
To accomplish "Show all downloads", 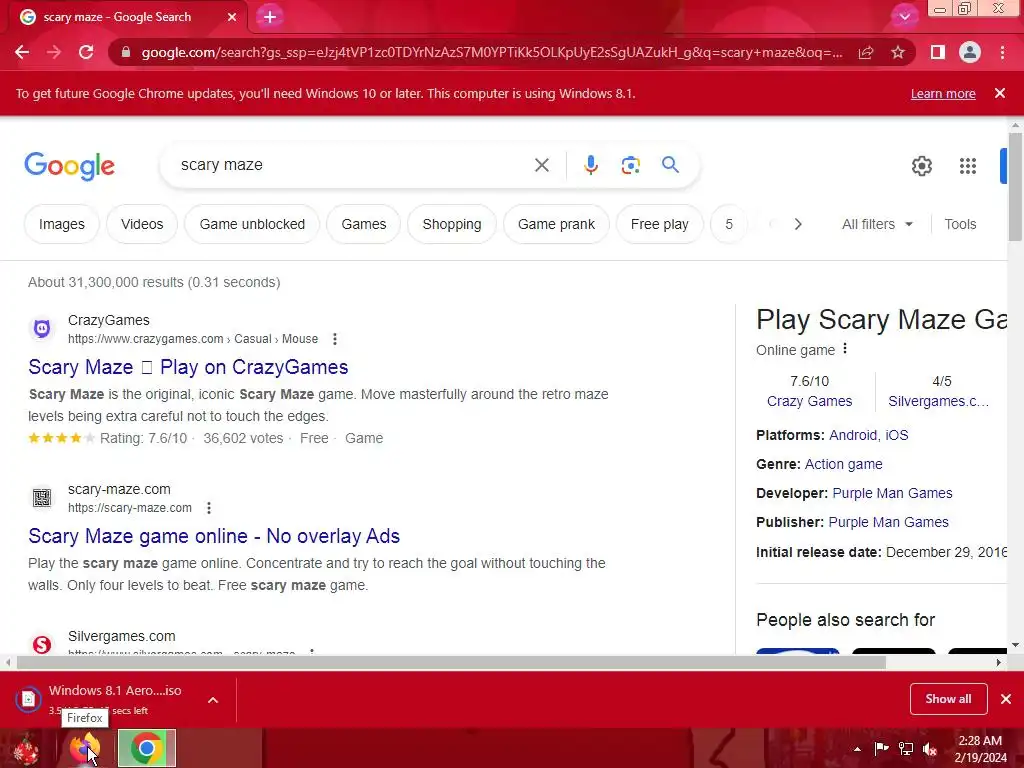I will coord(948,699).
